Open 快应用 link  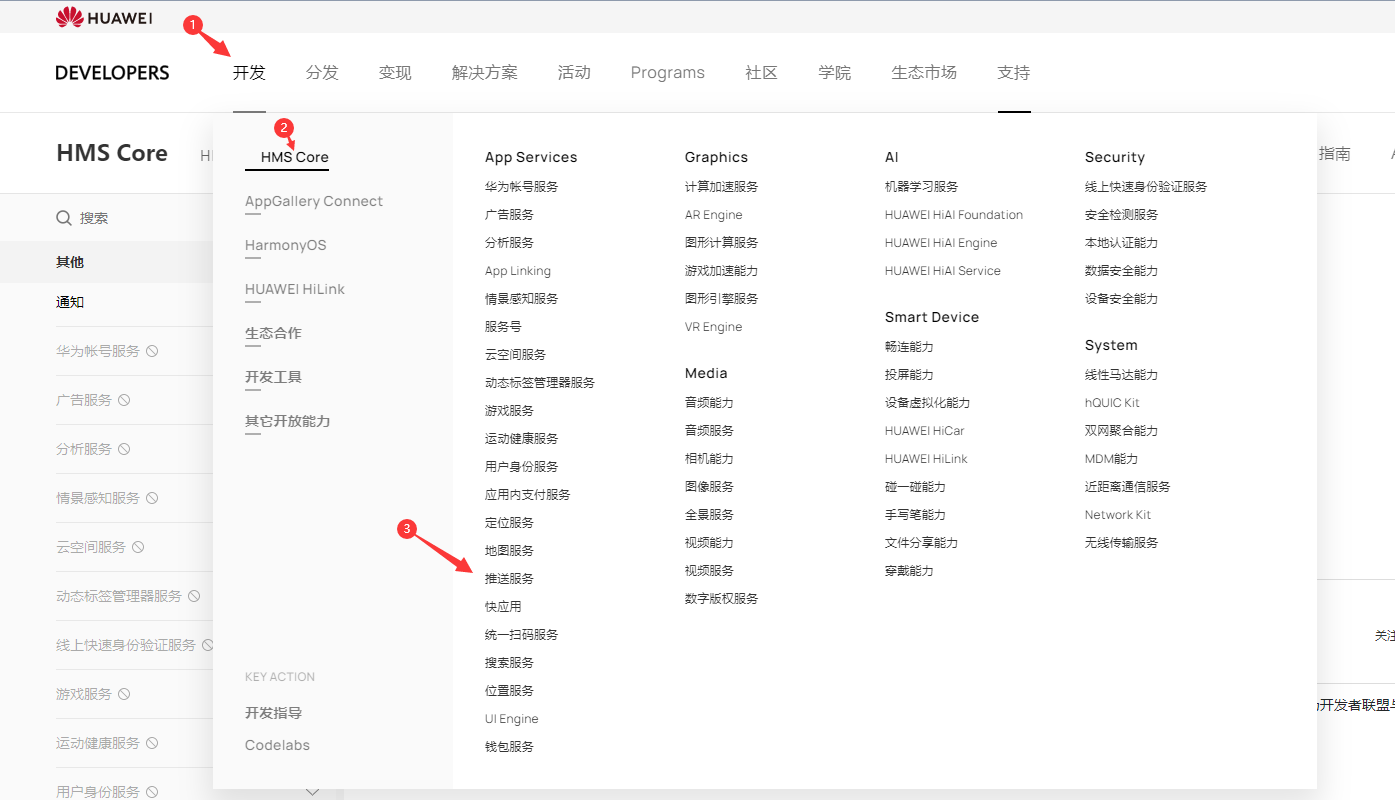[503, 607]
